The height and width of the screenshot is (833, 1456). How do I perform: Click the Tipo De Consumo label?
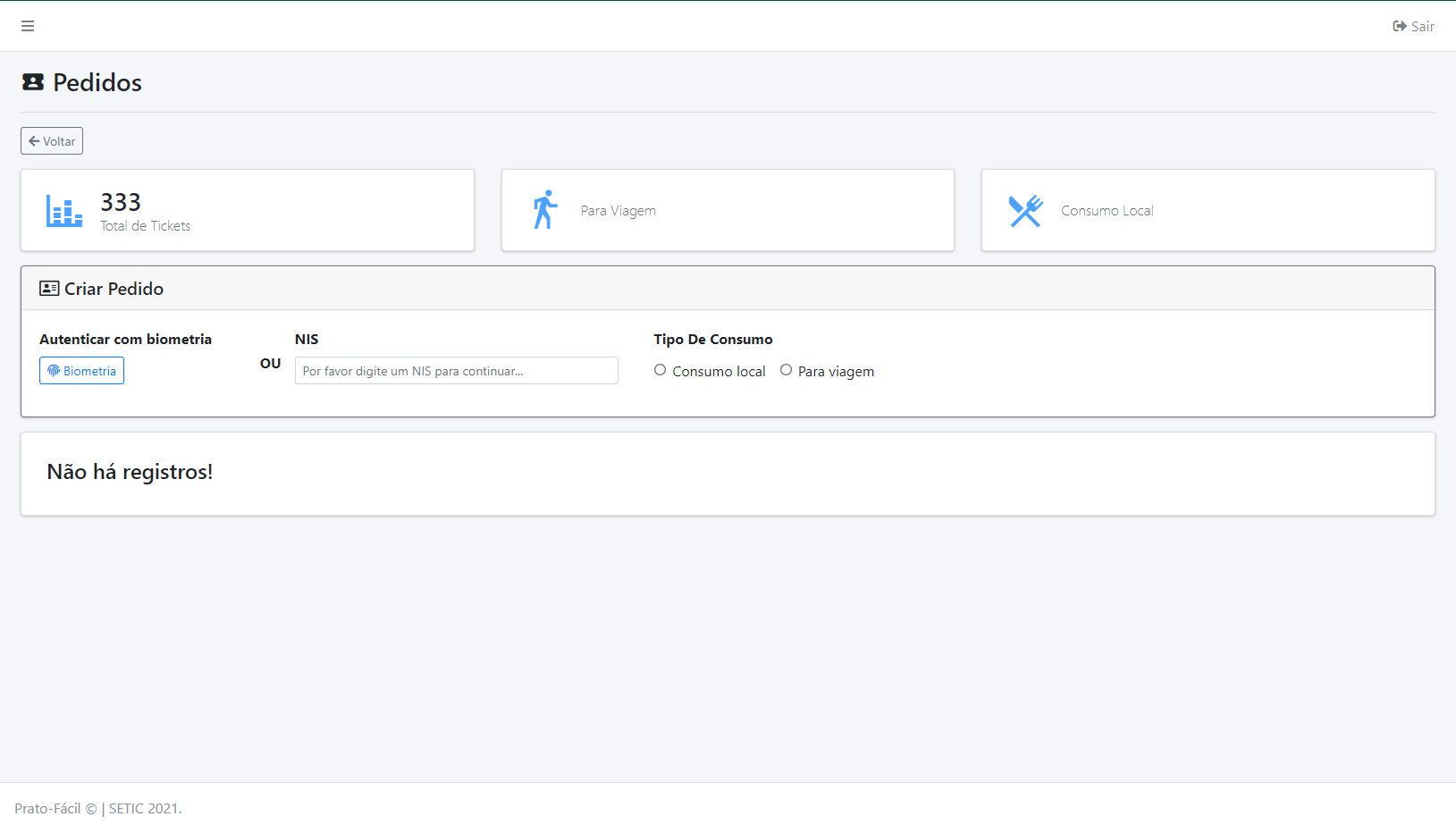(x=712, y=340)
